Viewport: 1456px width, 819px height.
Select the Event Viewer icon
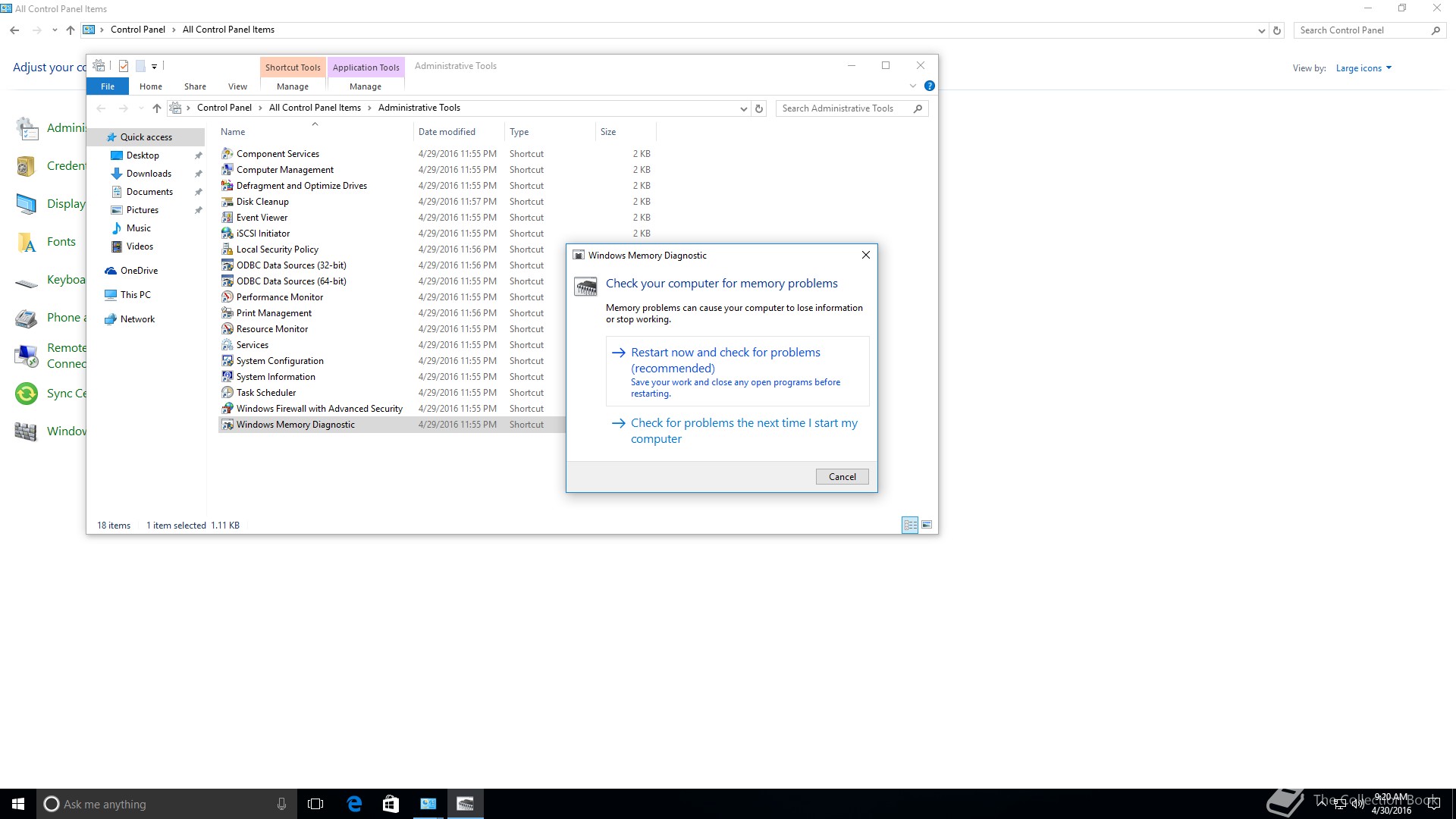[x=227, y=218]
